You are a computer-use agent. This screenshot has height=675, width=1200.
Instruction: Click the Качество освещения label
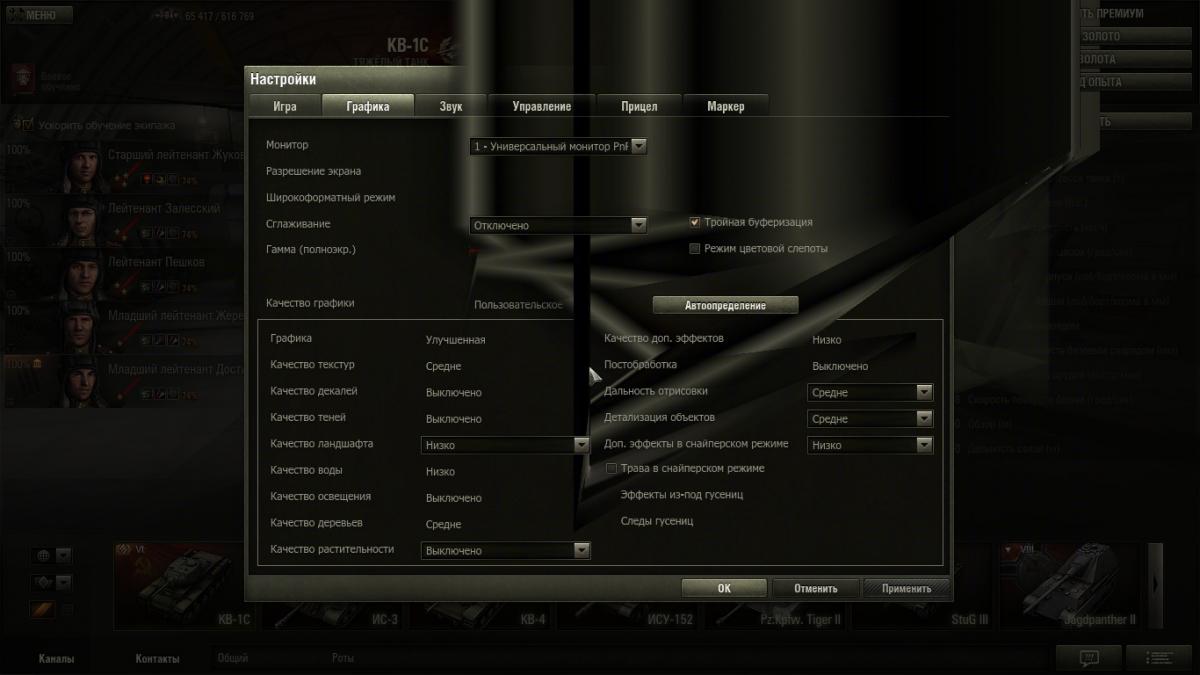(320, 496)
